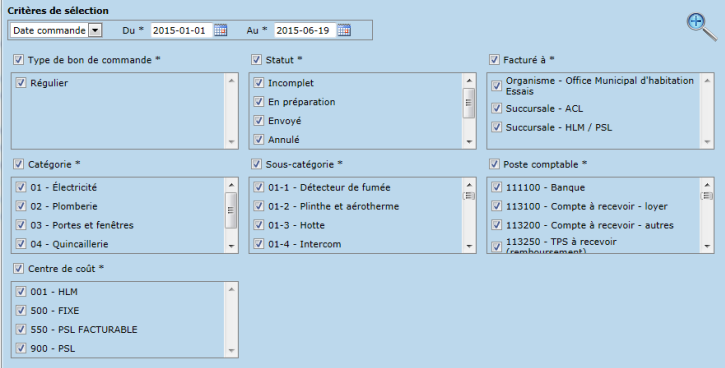
Task: Uncheck Succursale - ACL
Action: click(x=496, y=108)
